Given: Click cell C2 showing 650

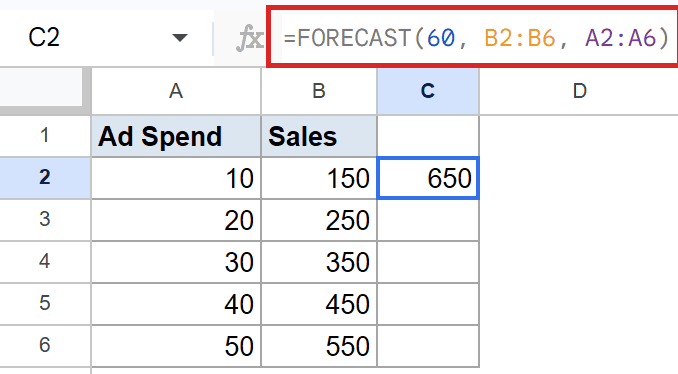Looking at the screenshot, I should pyautogui.click(x=428, y=178).
